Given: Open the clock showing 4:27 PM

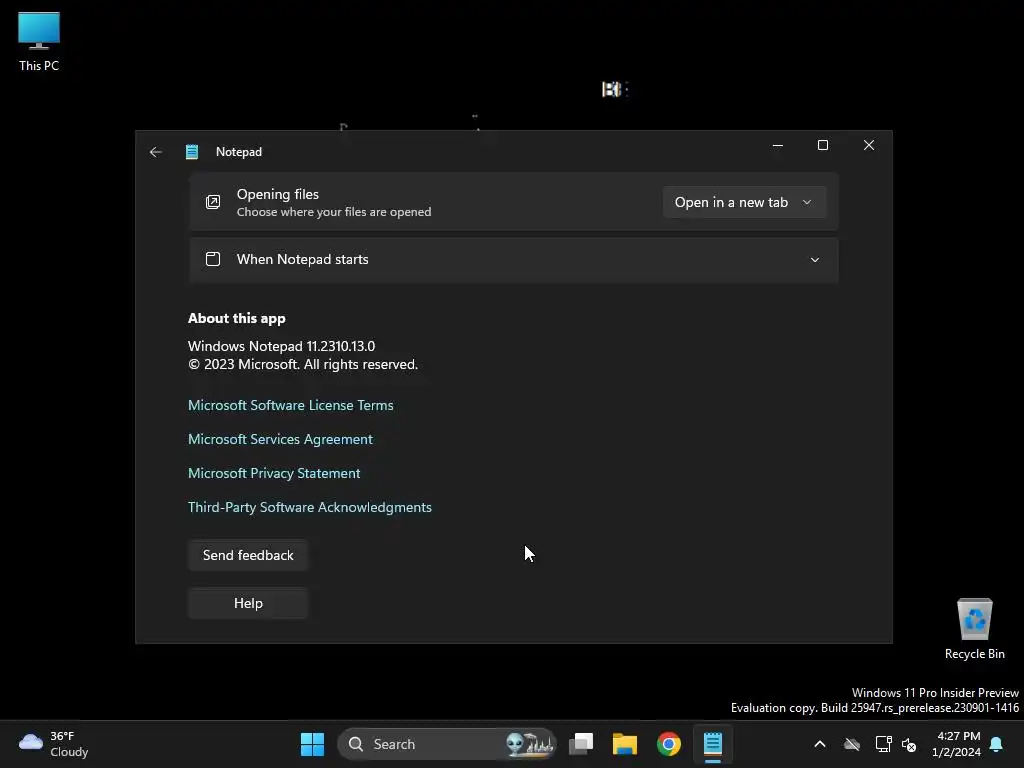Looking at the screenshot, I should click(x=956, y=744).
